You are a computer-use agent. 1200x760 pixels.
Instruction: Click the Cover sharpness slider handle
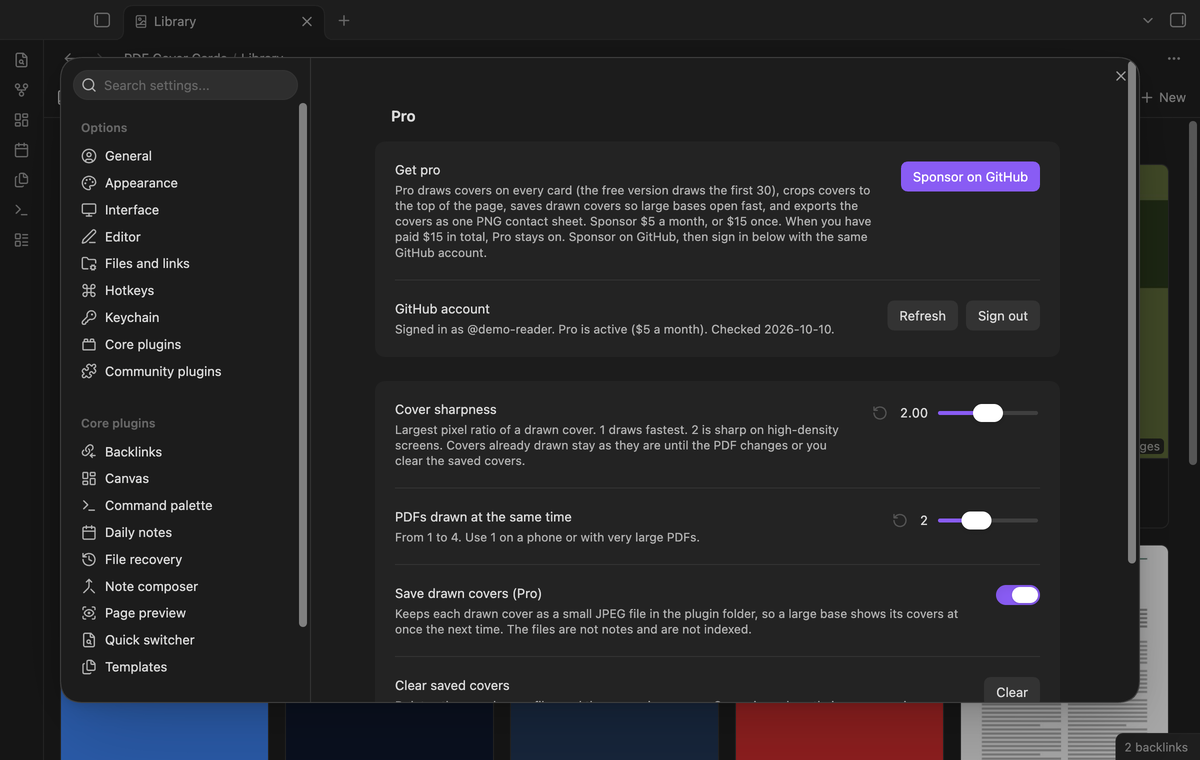pyautogui.click(x=988, y=413)
